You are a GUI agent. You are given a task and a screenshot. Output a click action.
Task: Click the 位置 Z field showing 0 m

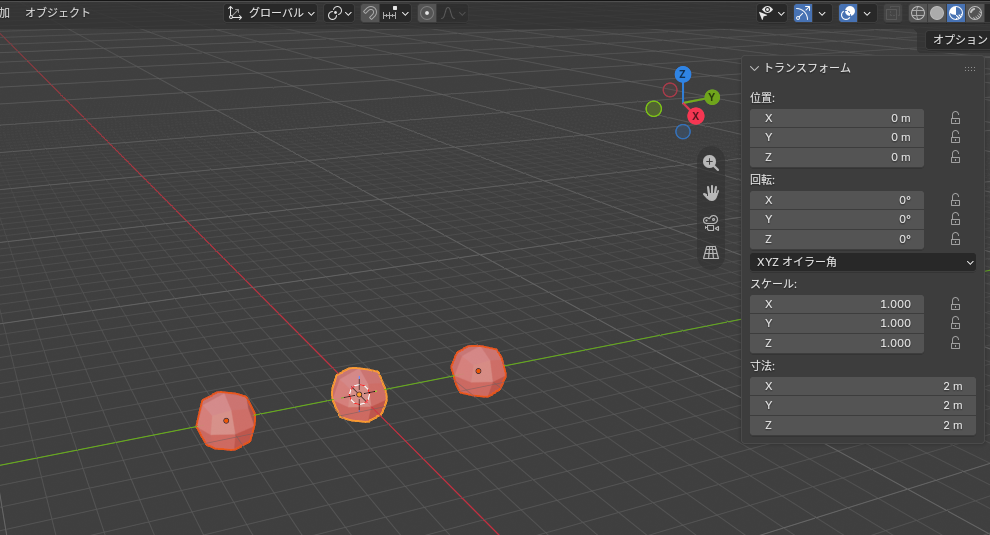tap(837, 157)
